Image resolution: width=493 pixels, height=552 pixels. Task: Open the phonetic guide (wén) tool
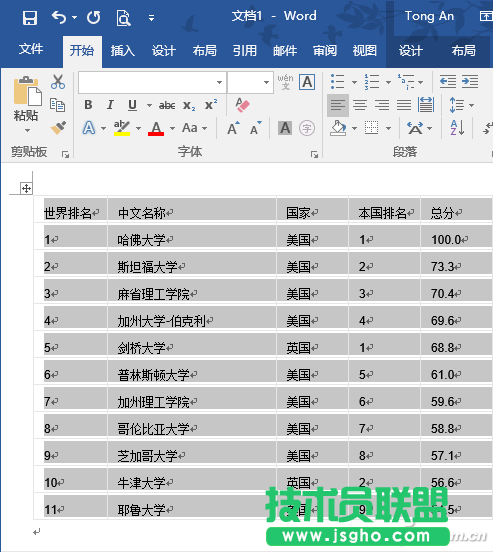[286, 82]
